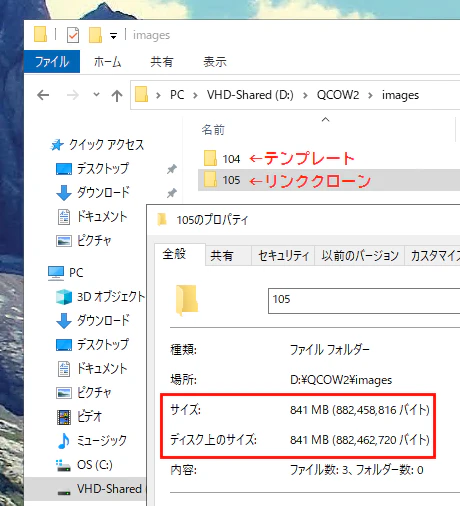Screen dimensions: 460x506
Task: Go back with the left arrow button
Action: coord(43,95)
